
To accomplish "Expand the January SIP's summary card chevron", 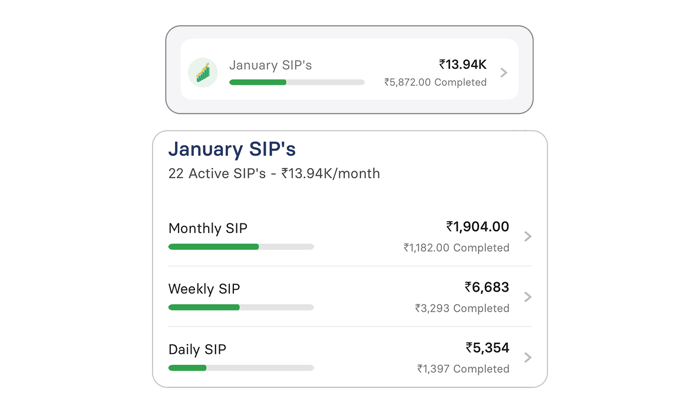I will 504,73.
